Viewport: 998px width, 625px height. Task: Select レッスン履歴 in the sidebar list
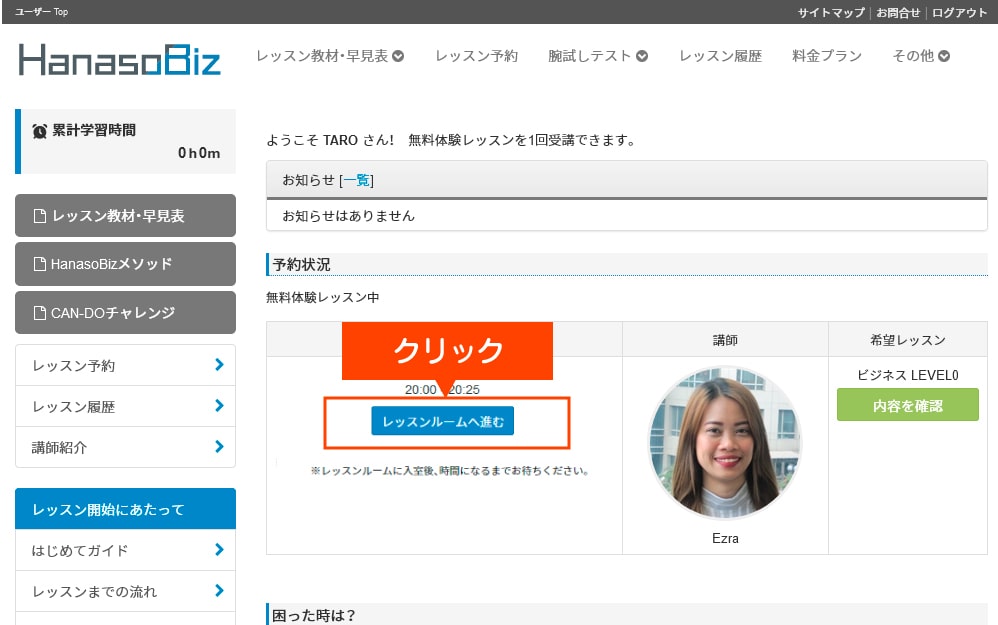(x=125, y=406)
